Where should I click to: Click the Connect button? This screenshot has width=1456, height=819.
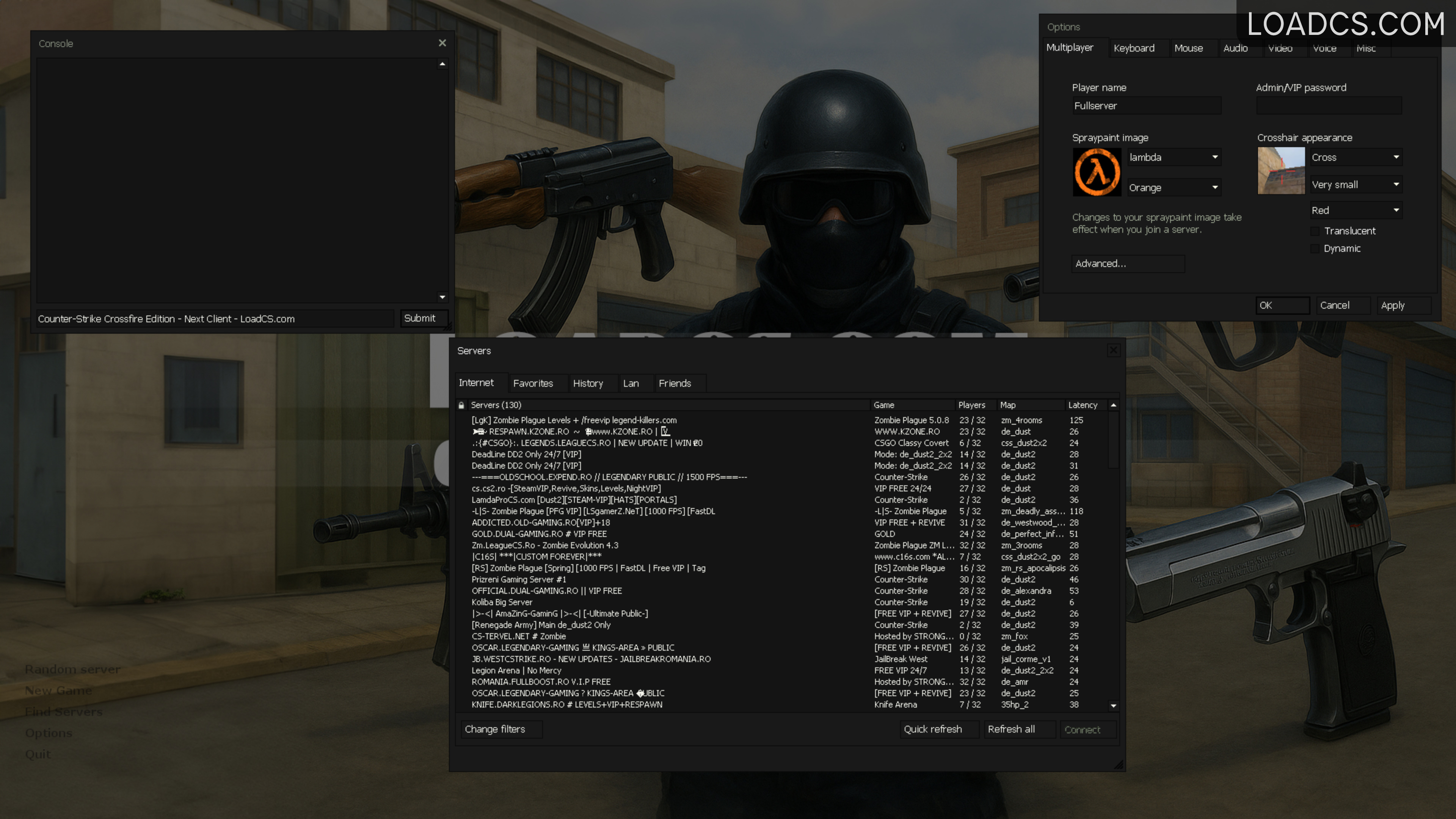[1088, 730]
